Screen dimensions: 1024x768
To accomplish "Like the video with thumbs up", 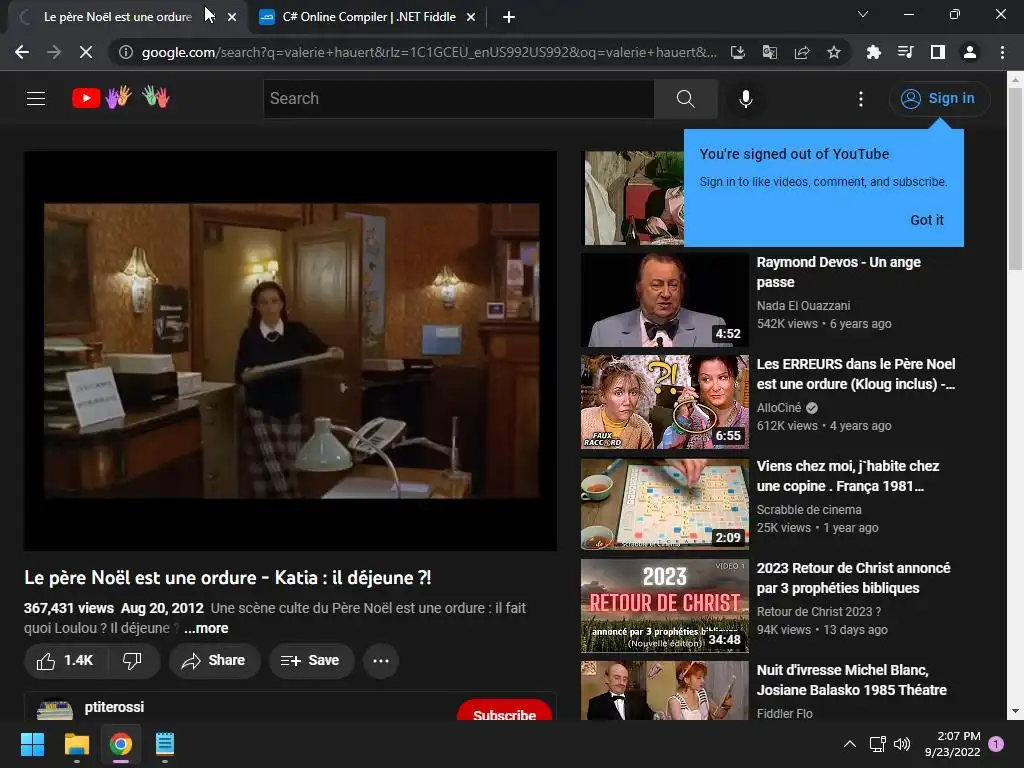I will point(65,661).
